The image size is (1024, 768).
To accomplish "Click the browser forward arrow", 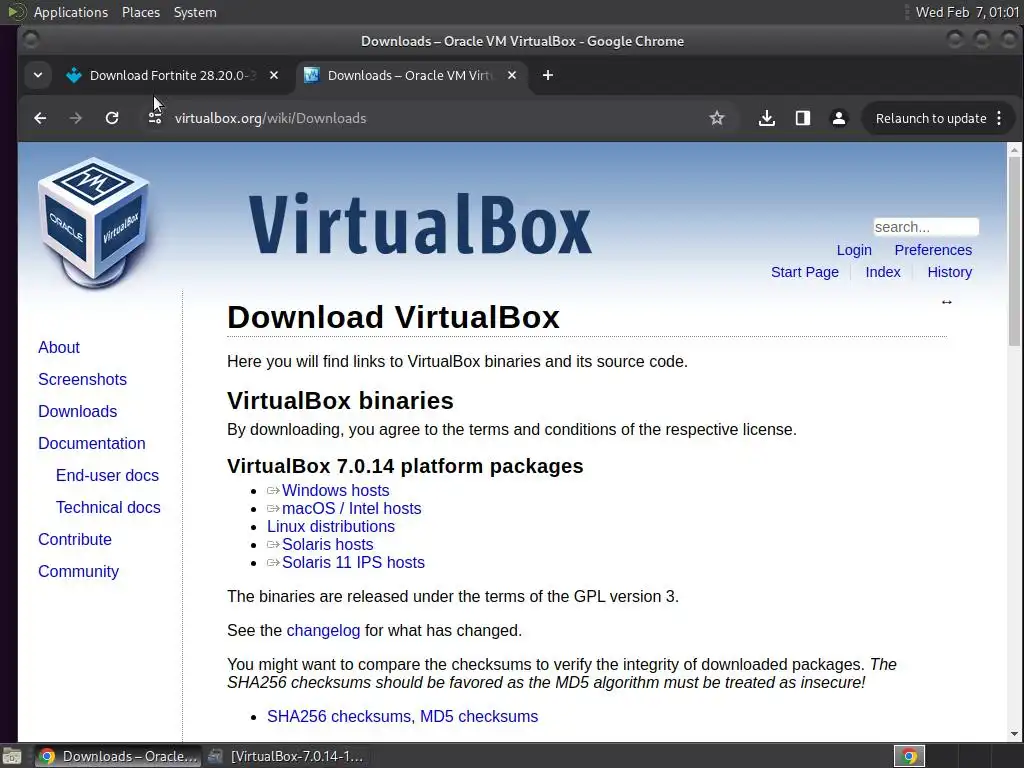I will click(x=76, y=118).
